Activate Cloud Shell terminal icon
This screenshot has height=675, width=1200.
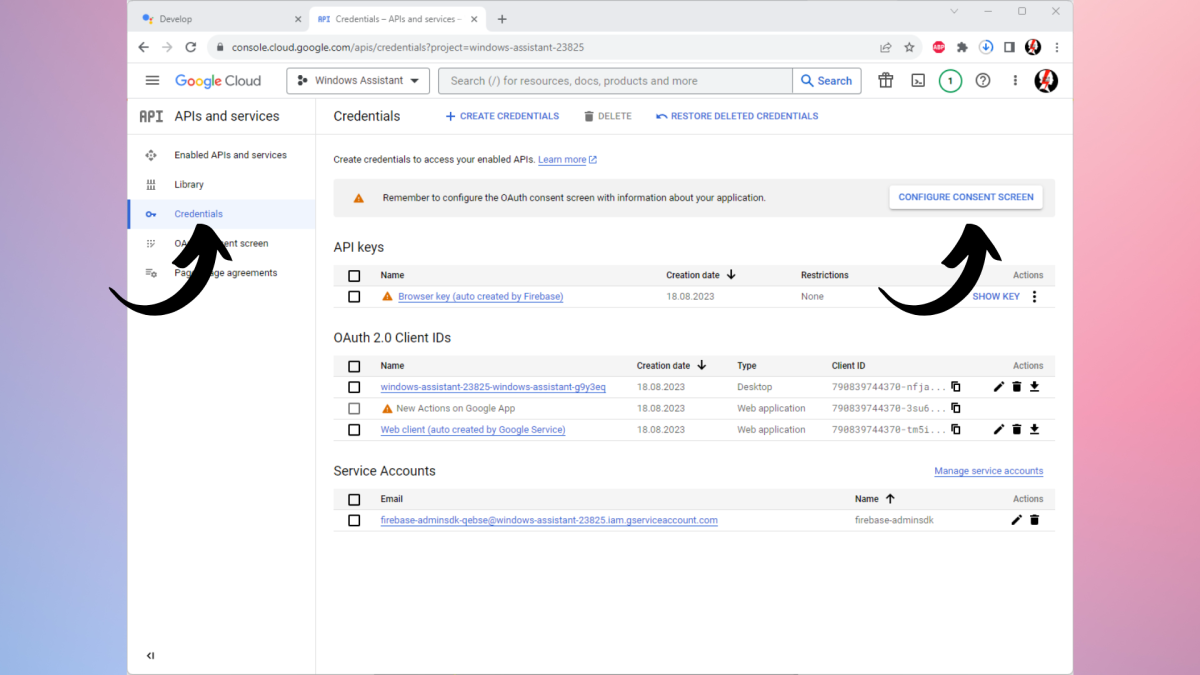point(918,81)
